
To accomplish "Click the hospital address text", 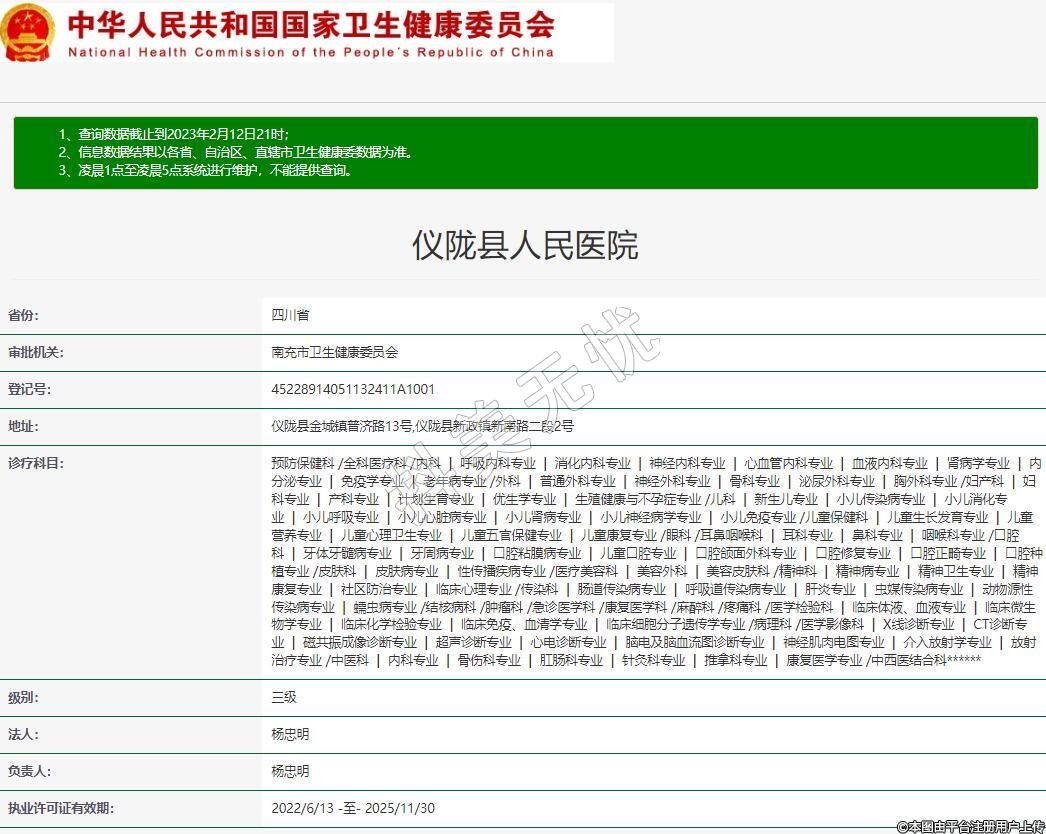I will point(422,426).
